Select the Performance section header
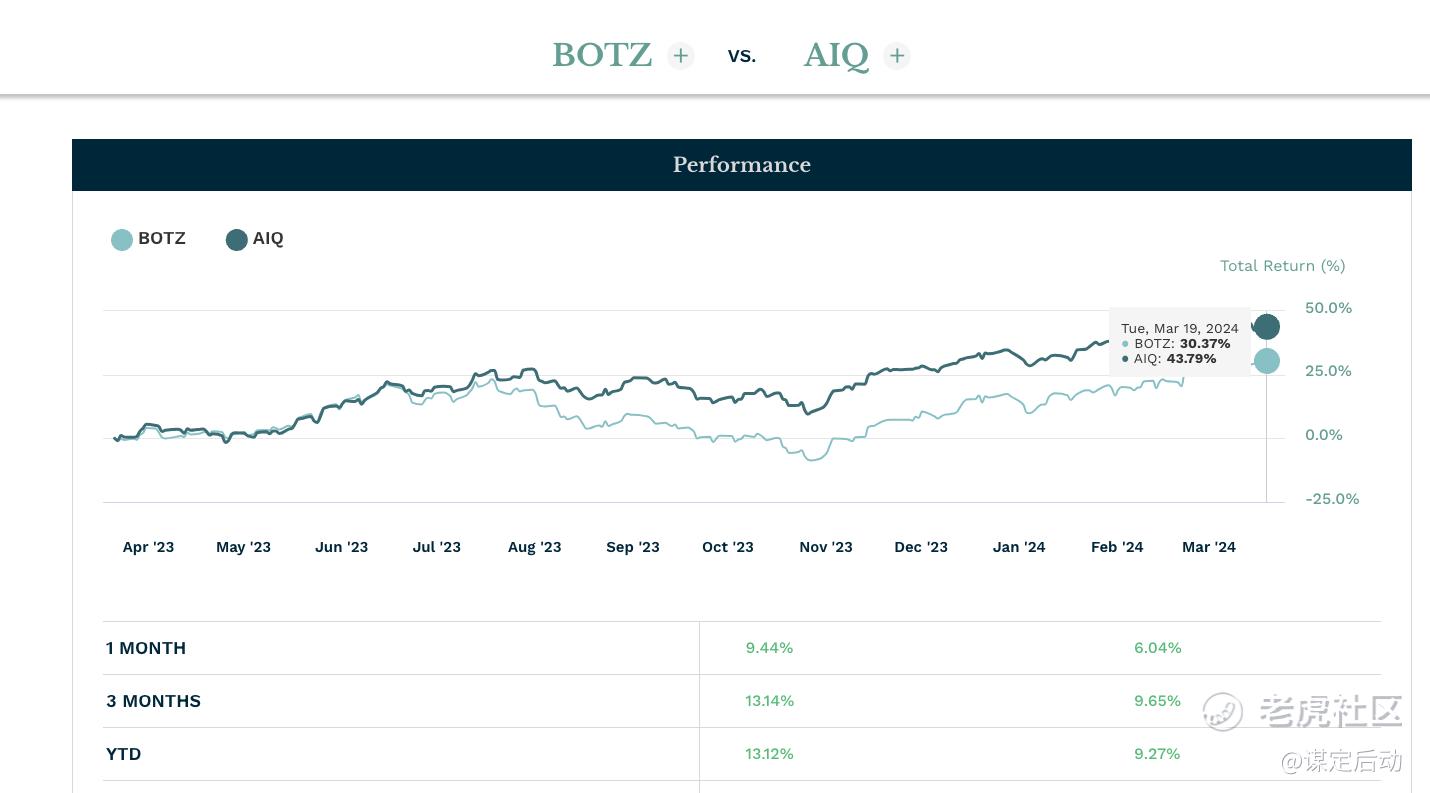1430x793 pixels. (741, 165)
